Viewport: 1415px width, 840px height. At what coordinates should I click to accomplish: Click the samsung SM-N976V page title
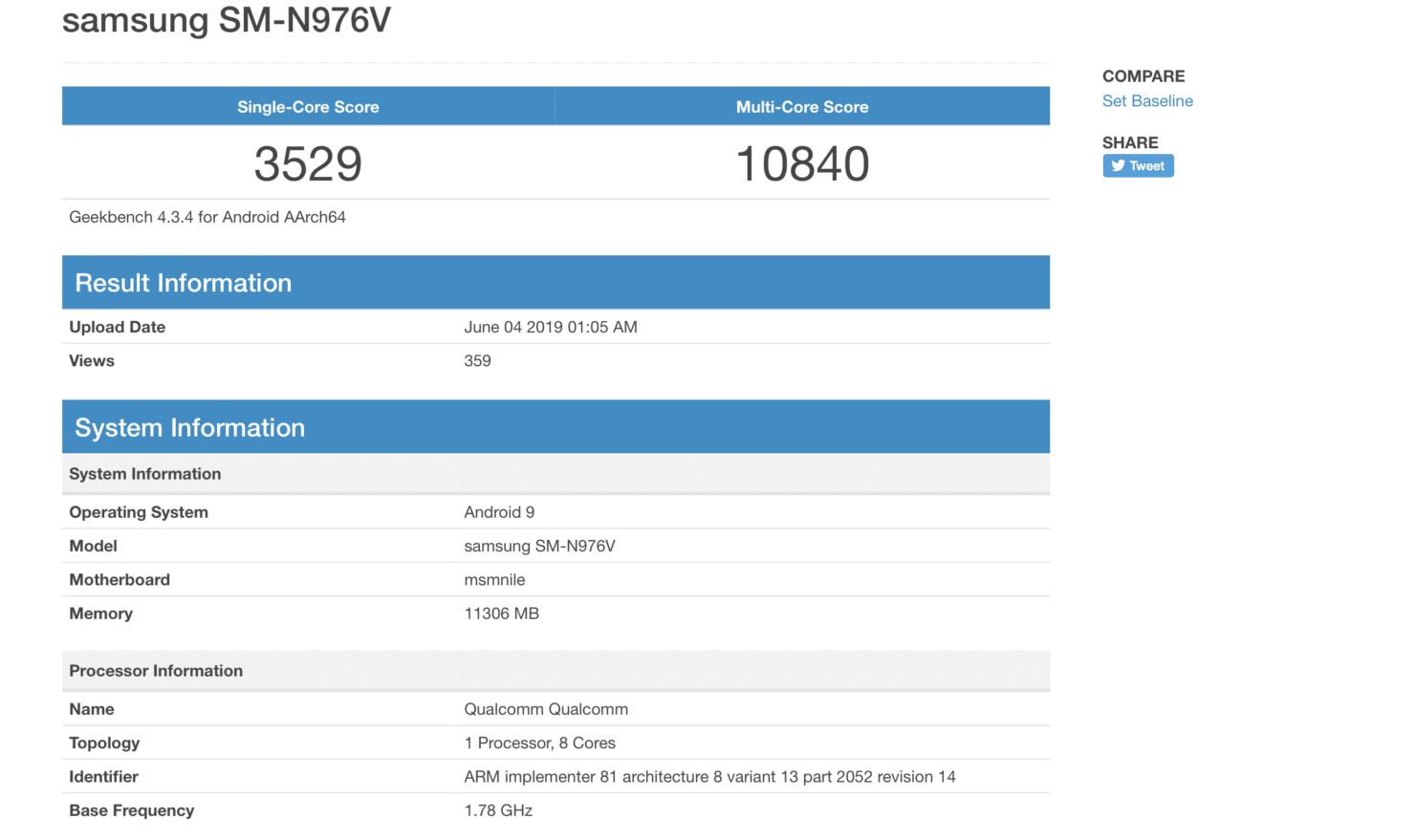click(x=226, y=20)
